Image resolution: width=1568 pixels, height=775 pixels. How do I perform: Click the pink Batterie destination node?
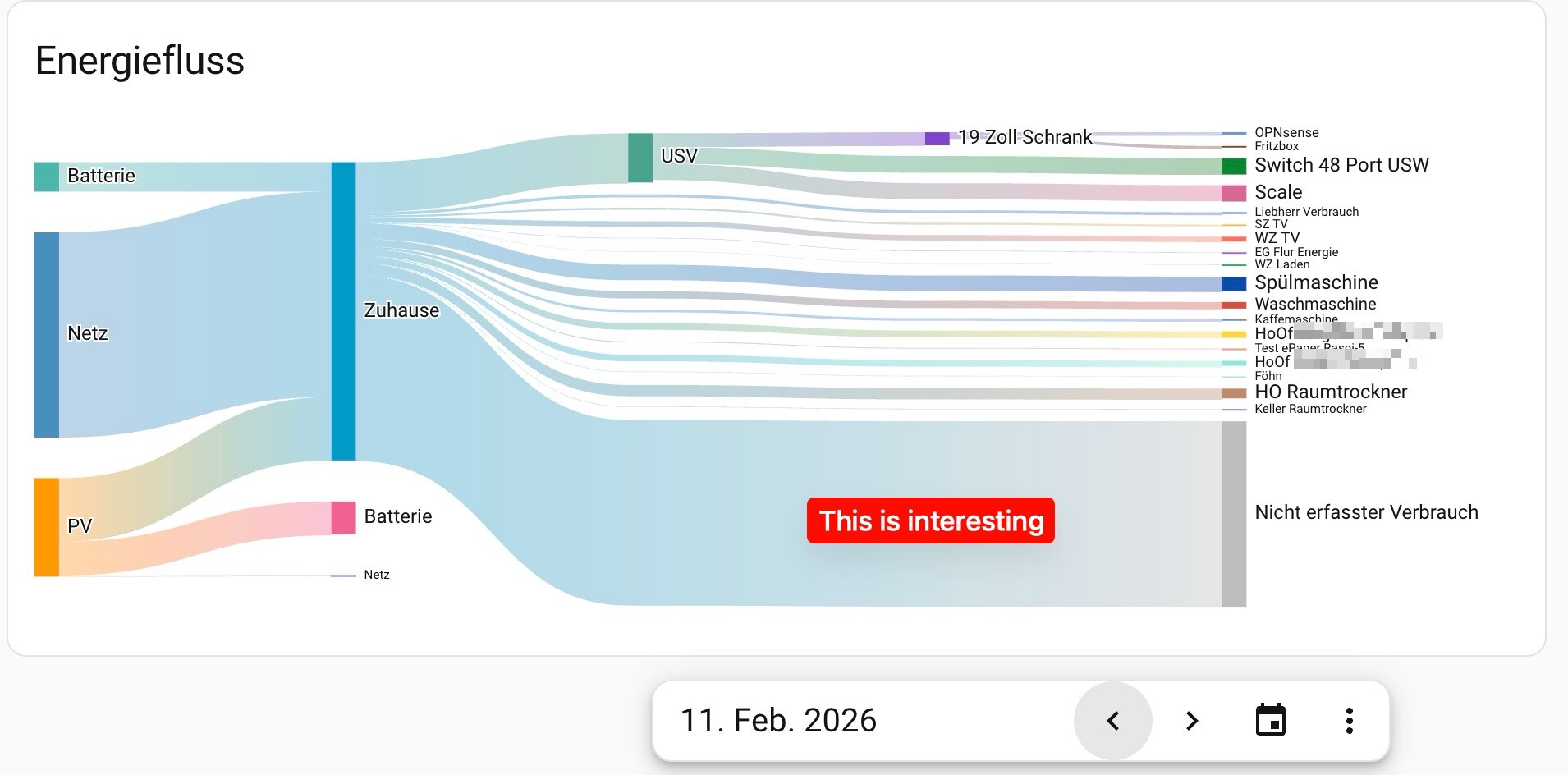click(x=343, y=518)
